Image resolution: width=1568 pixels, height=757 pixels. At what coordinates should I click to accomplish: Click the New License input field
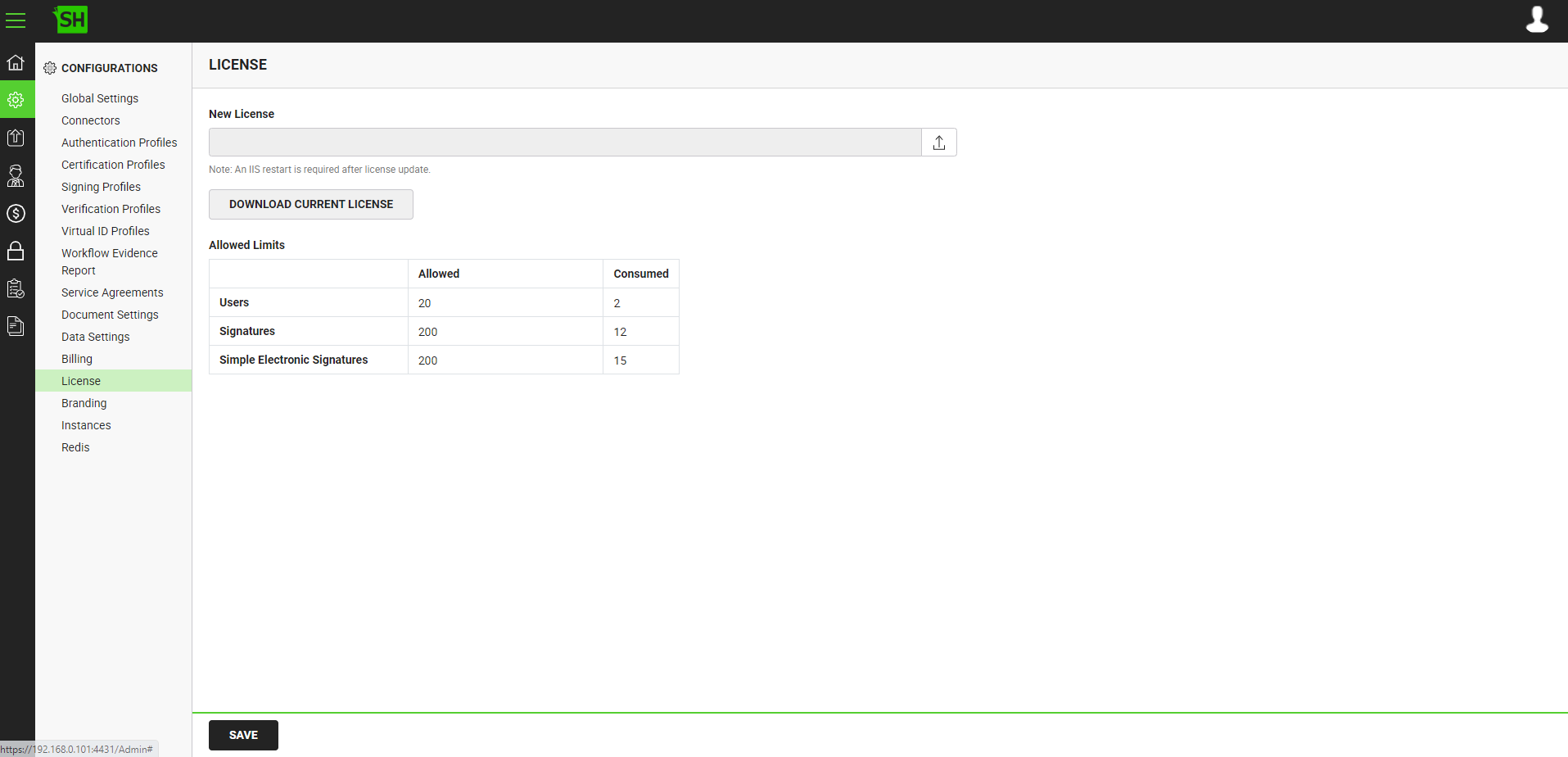pyautogui.click(x=565, y=143)
